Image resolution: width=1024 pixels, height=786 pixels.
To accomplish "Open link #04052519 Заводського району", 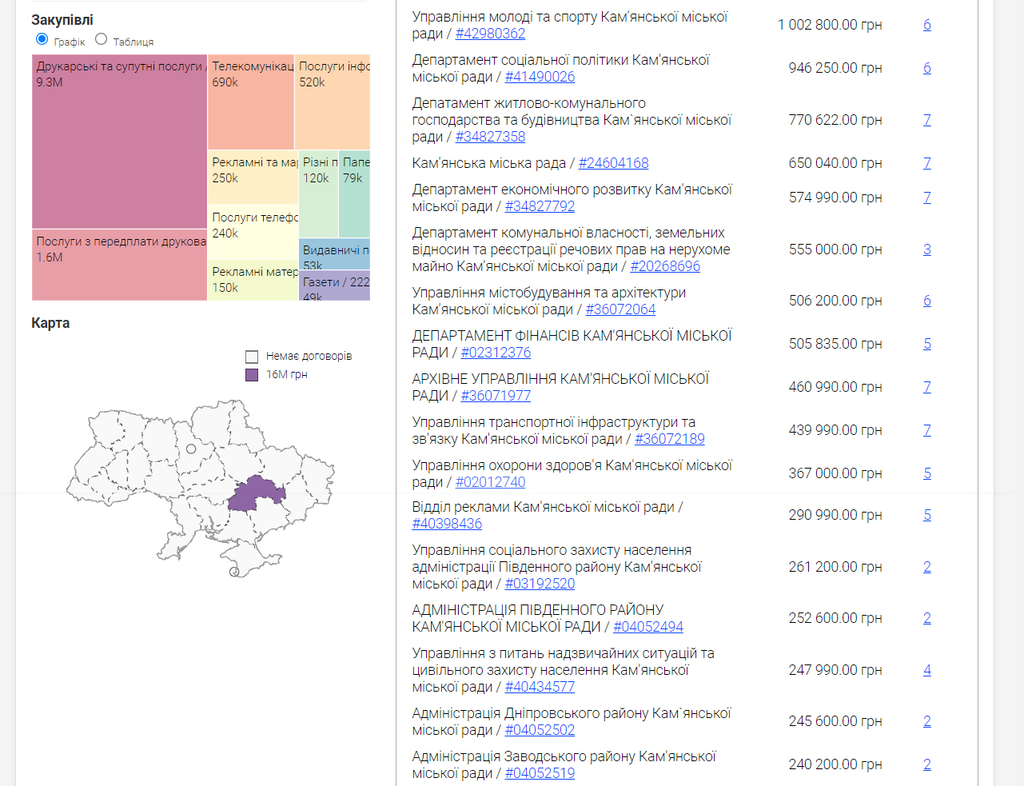I will point(539,773).
